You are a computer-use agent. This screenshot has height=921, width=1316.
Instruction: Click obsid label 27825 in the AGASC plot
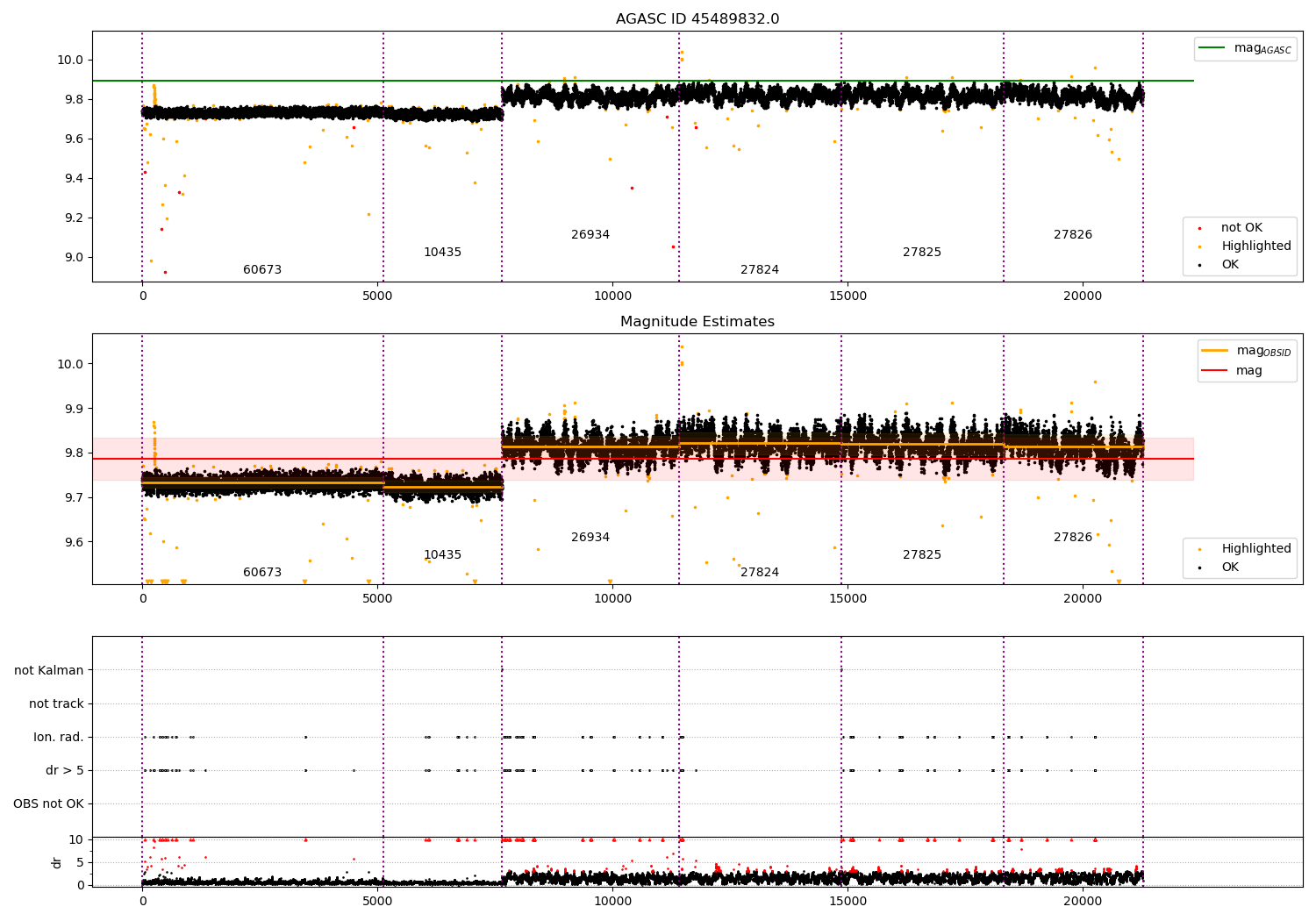pos(922,253)
